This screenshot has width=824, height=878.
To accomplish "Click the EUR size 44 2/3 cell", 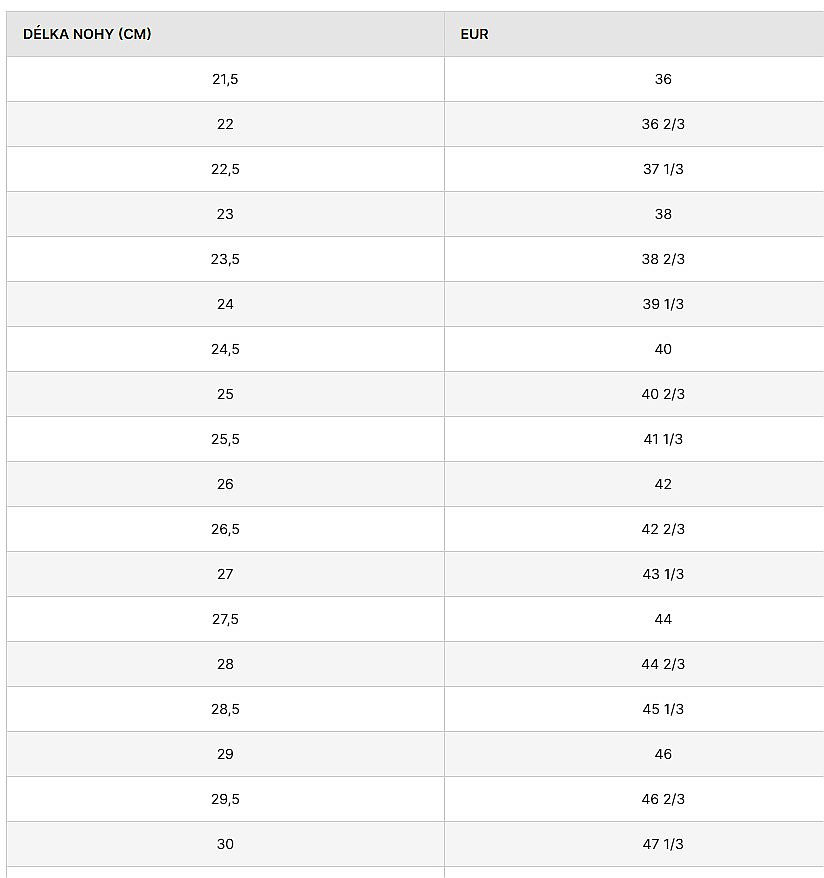I will [x=663, y=664].
